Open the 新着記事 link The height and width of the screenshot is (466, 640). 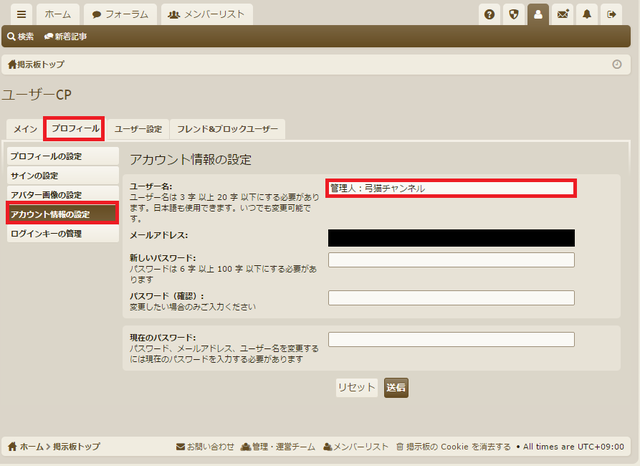65,37
